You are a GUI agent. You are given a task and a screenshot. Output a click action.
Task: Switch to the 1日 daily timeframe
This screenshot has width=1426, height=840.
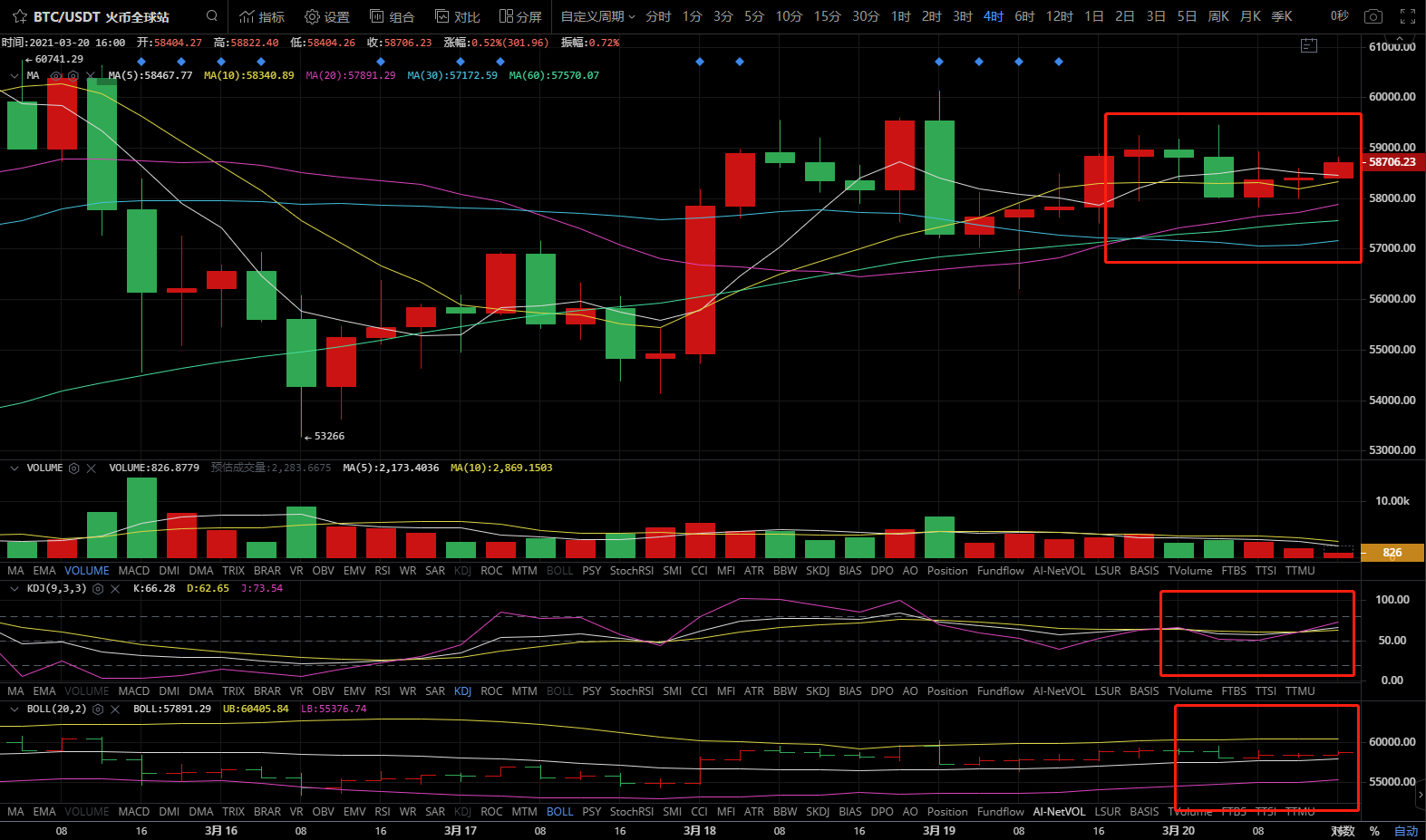click(1094, 16)
